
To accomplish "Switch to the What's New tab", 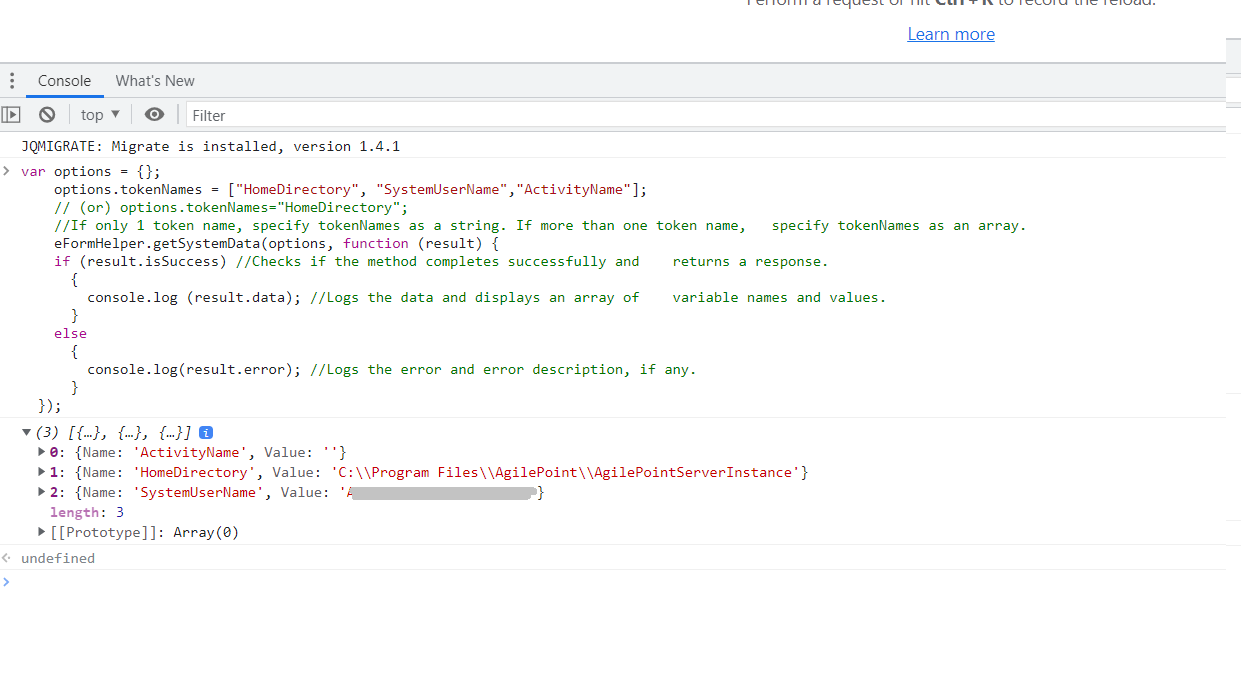I will point(155,81).
